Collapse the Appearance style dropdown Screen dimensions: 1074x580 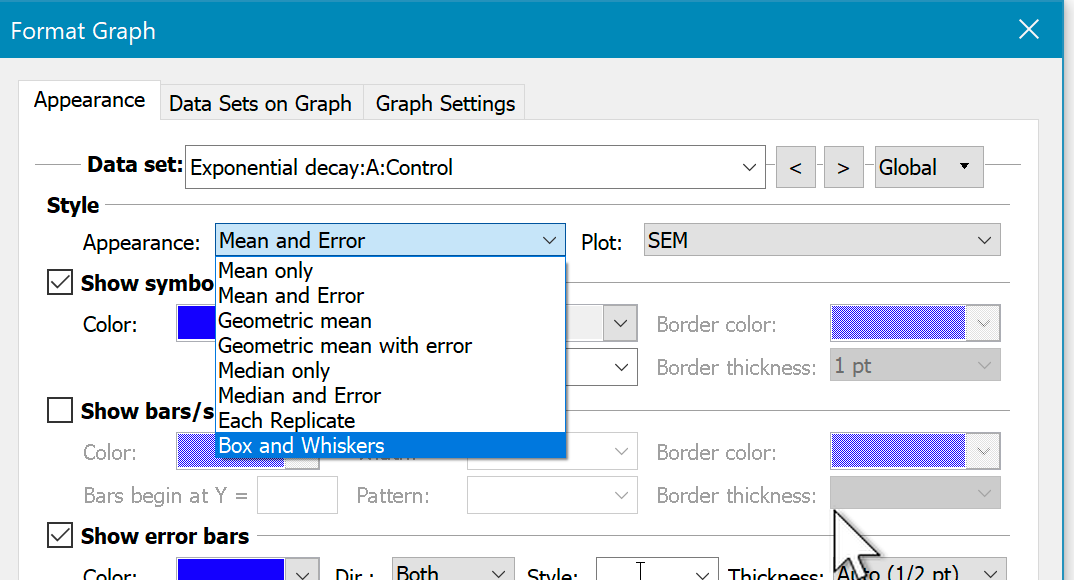coord(548,241)
